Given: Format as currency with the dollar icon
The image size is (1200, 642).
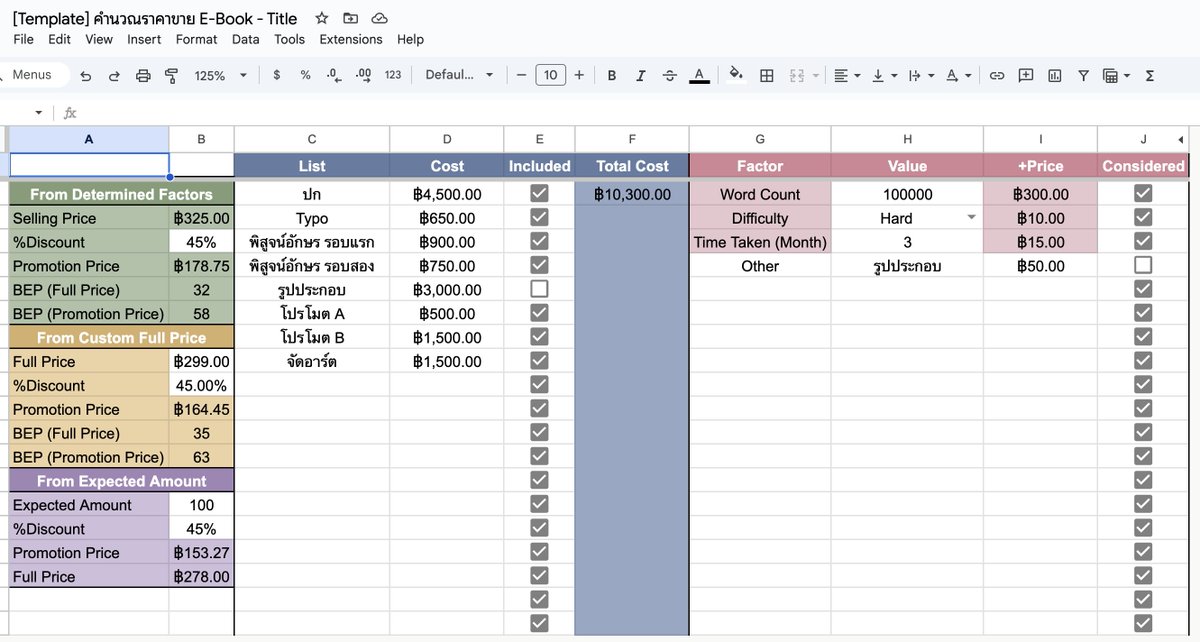Looking at the screenshot, I should click(277, 75).
